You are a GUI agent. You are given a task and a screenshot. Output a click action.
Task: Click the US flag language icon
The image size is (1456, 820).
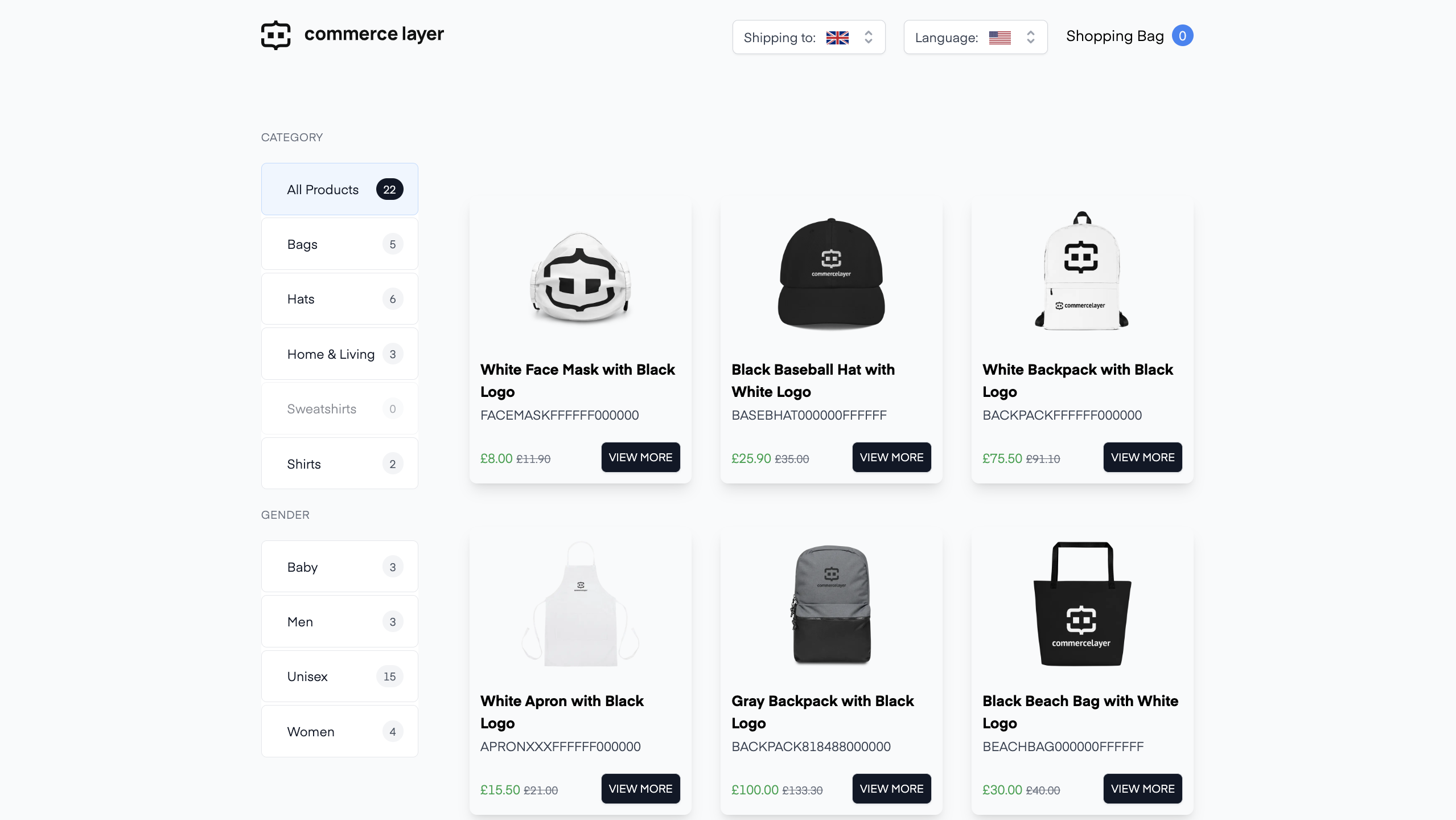click(x=1001, y=36)
